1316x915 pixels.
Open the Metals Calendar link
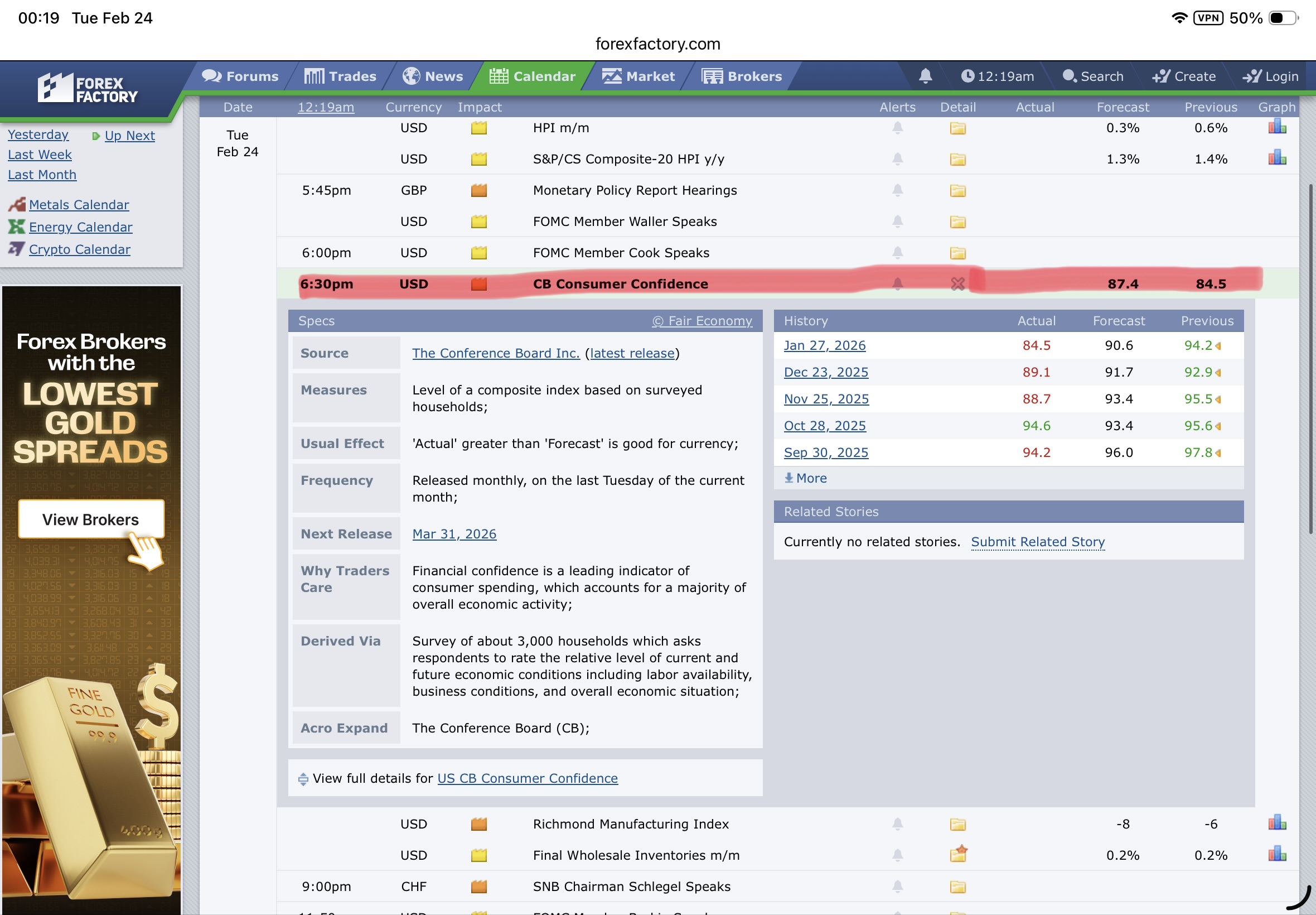pyautogui.click(x=79, y=205)
